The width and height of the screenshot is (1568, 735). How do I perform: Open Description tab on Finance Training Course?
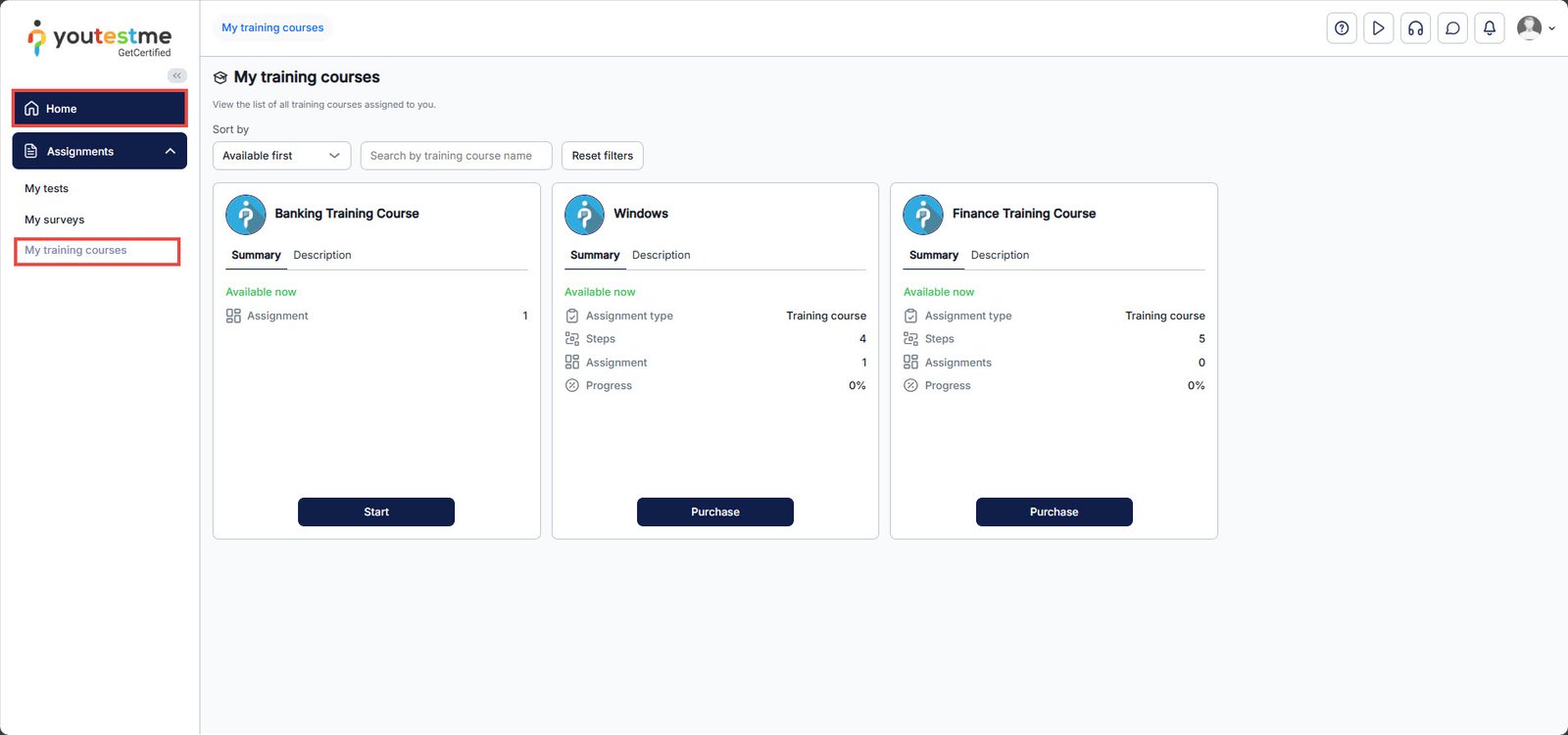point(1000,255)
